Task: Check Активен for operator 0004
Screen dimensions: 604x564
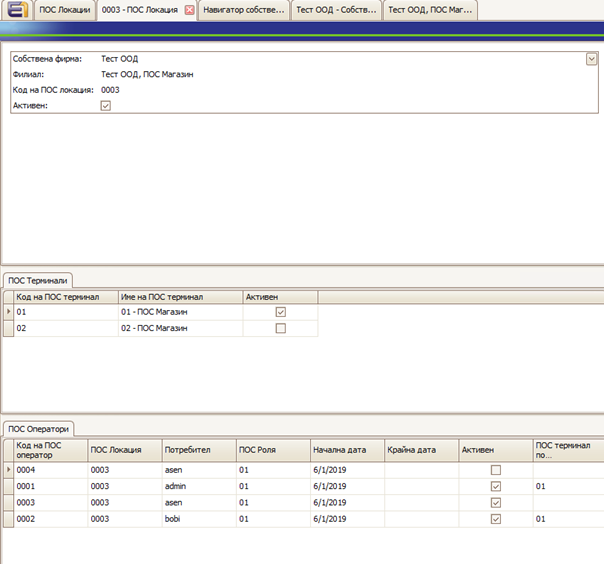Action: (496, 469)
